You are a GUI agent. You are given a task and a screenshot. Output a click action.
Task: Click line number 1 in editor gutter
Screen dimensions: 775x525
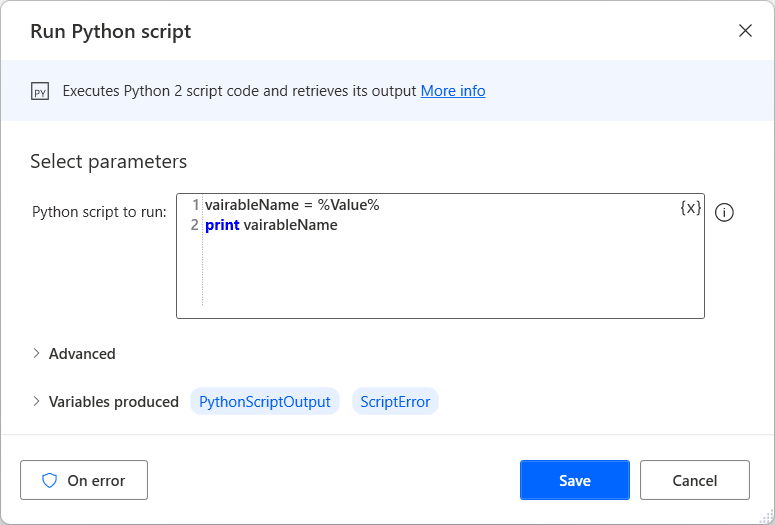coord(196,205)
